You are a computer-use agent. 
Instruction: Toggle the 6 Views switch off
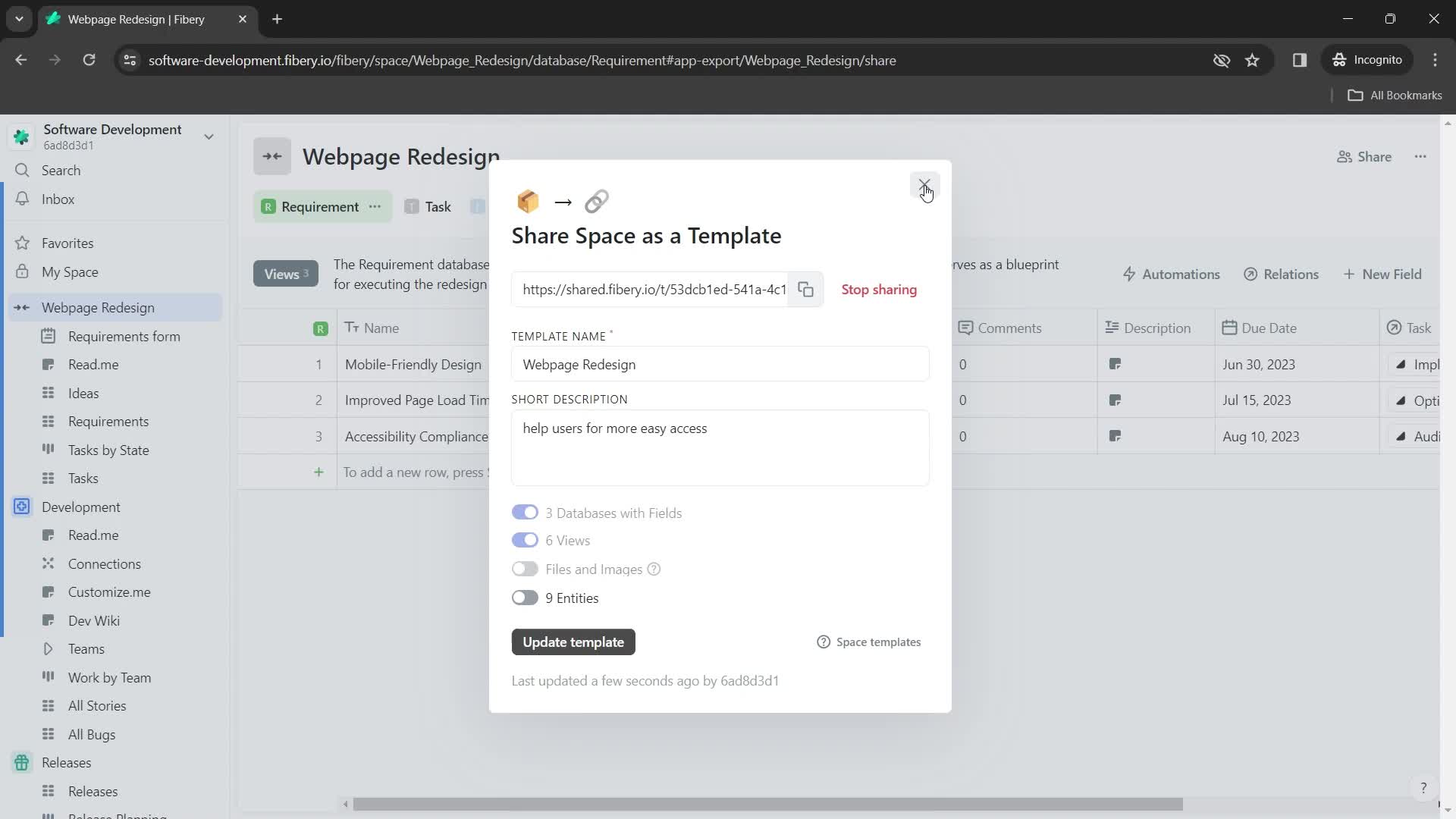[525, 540]
